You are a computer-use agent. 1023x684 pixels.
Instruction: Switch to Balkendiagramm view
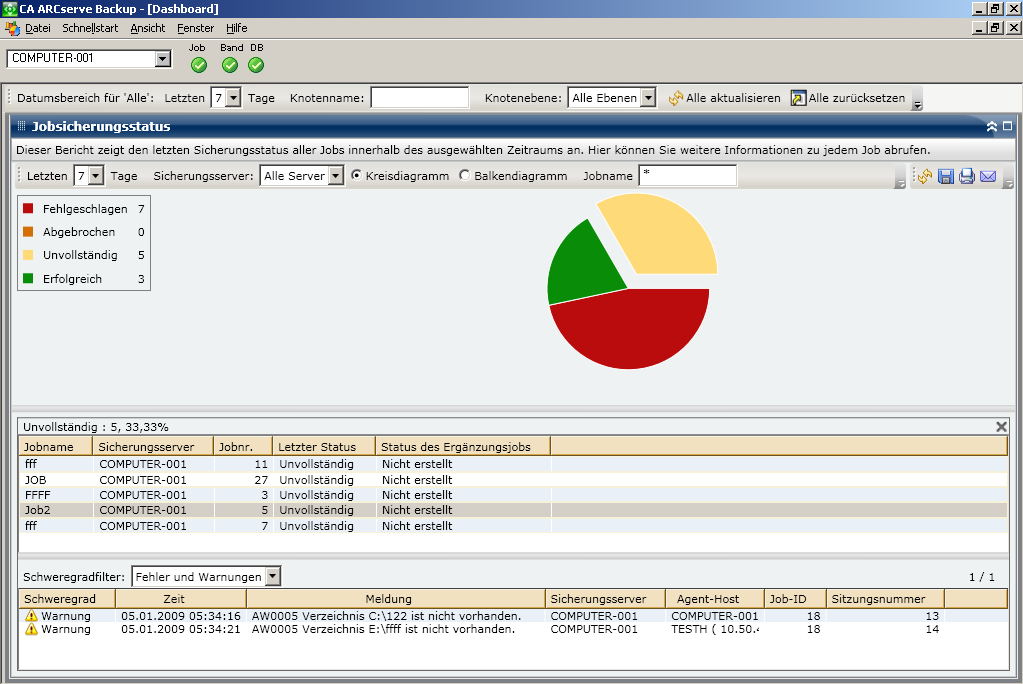tap(464, 176)
